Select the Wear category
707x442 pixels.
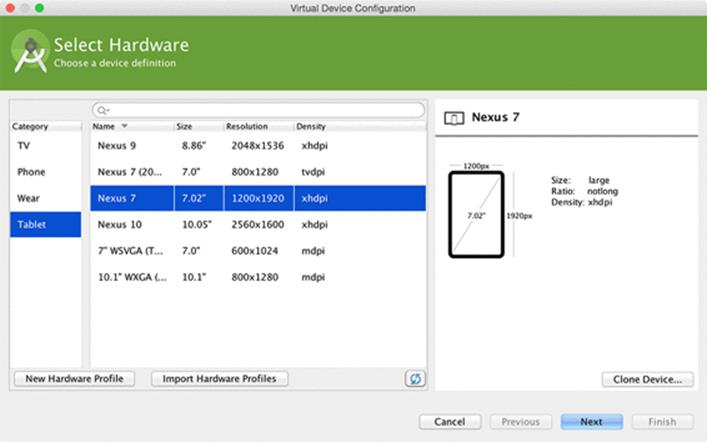(46, 198)
